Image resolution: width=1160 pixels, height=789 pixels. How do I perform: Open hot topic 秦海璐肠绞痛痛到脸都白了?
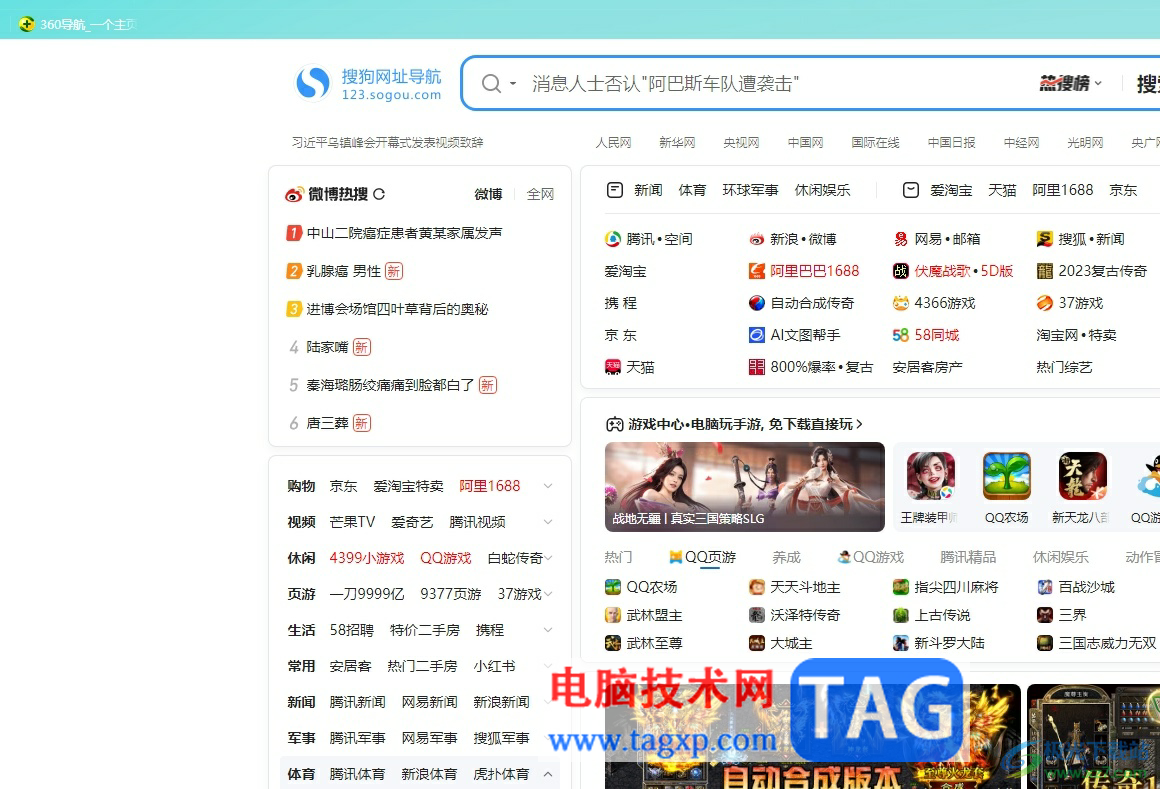[x=390, y=385]
